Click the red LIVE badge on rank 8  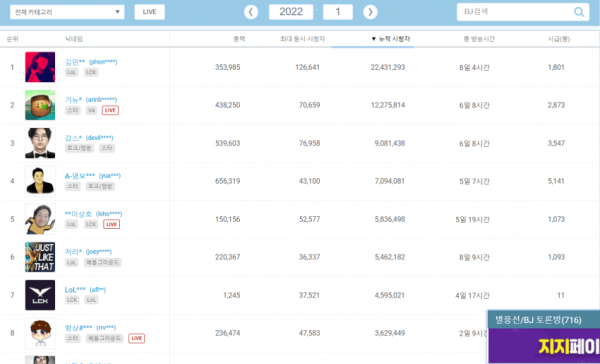(x=137, y=338)
